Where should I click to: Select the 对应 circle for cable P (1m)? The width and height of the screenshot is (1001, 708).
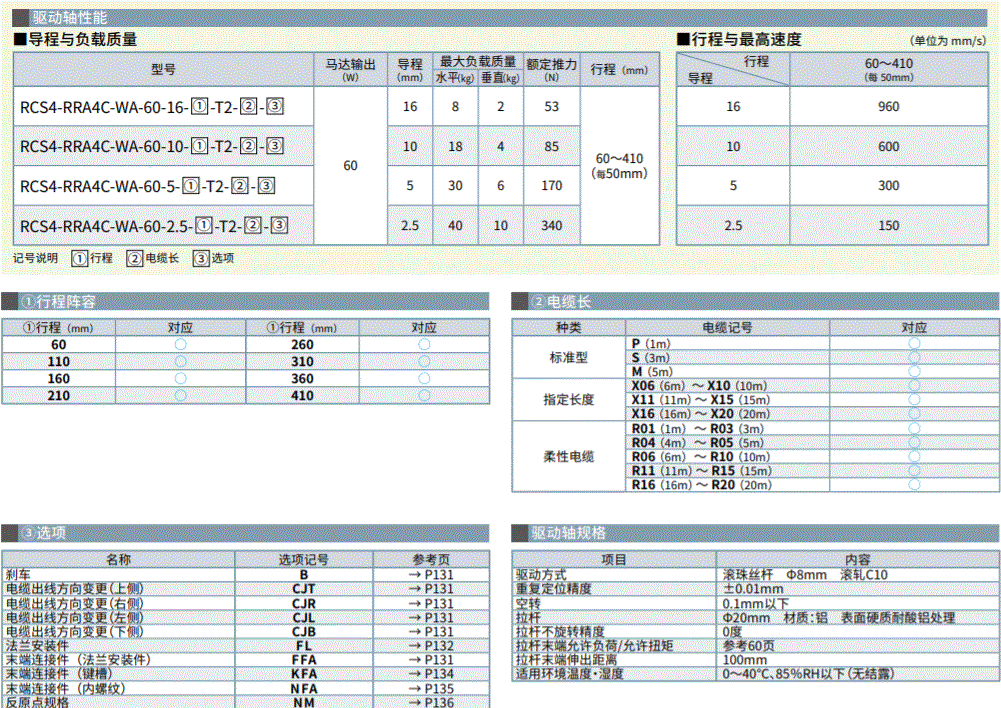coord(914,343)
